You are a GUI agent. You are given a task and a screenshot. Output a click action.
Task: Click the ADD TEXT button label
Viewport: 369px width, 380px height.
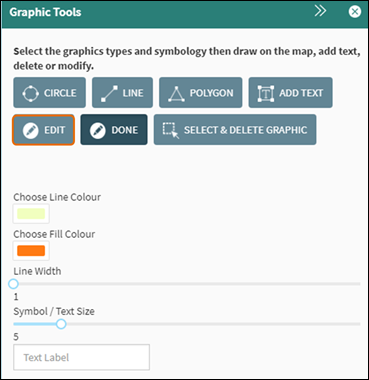point(301,93)
